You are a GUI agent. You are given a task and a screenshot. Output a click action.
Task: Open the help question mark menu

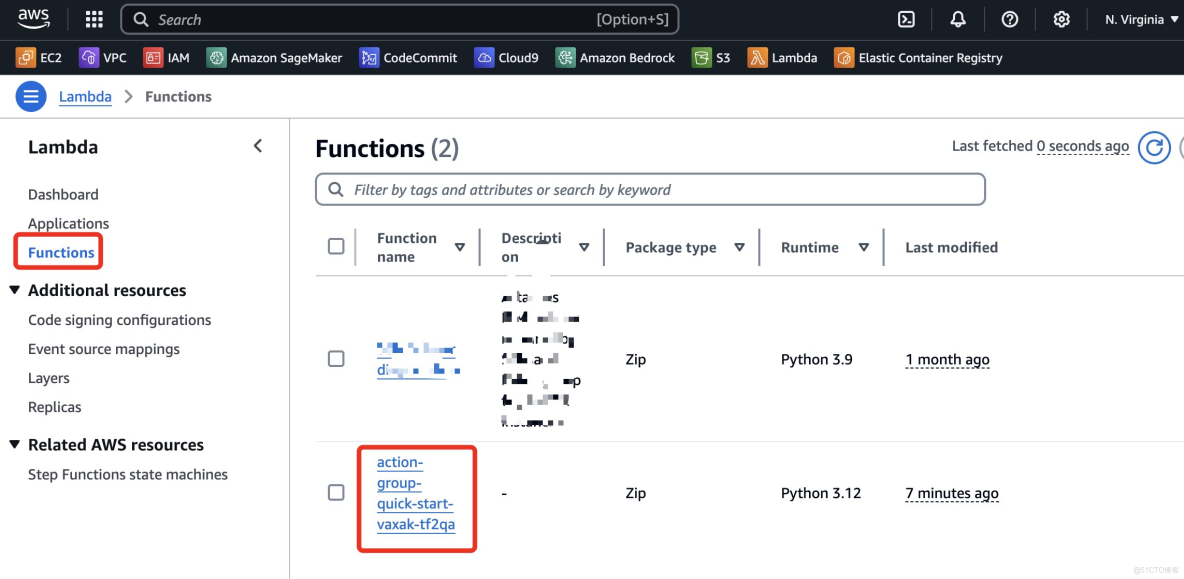[x=1010, y=19]
